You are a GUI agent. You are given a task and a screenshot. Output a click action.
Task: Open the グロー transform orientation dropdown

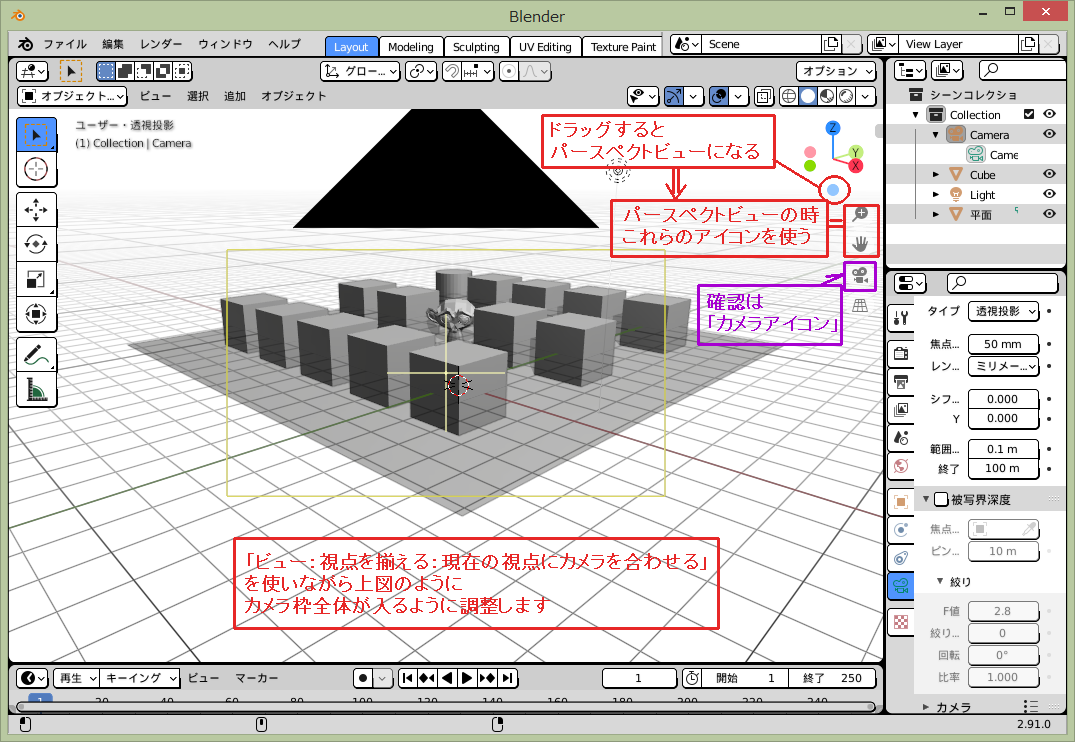pos(360,71)
